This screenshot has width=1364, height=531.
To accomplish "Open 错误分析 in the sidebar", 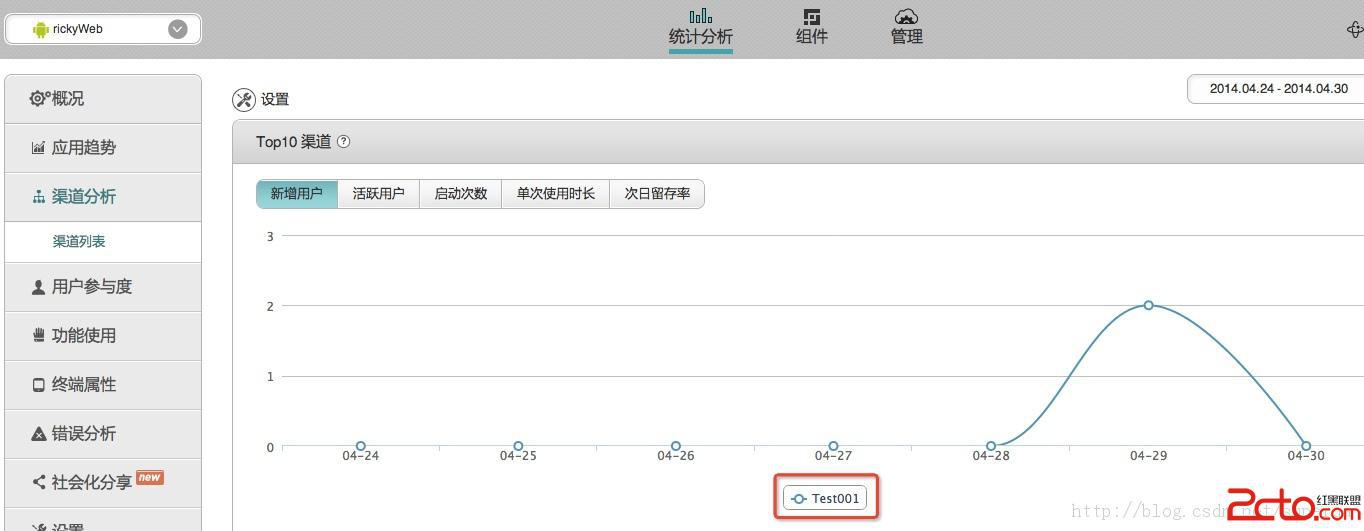I will [x=103, y=433].
